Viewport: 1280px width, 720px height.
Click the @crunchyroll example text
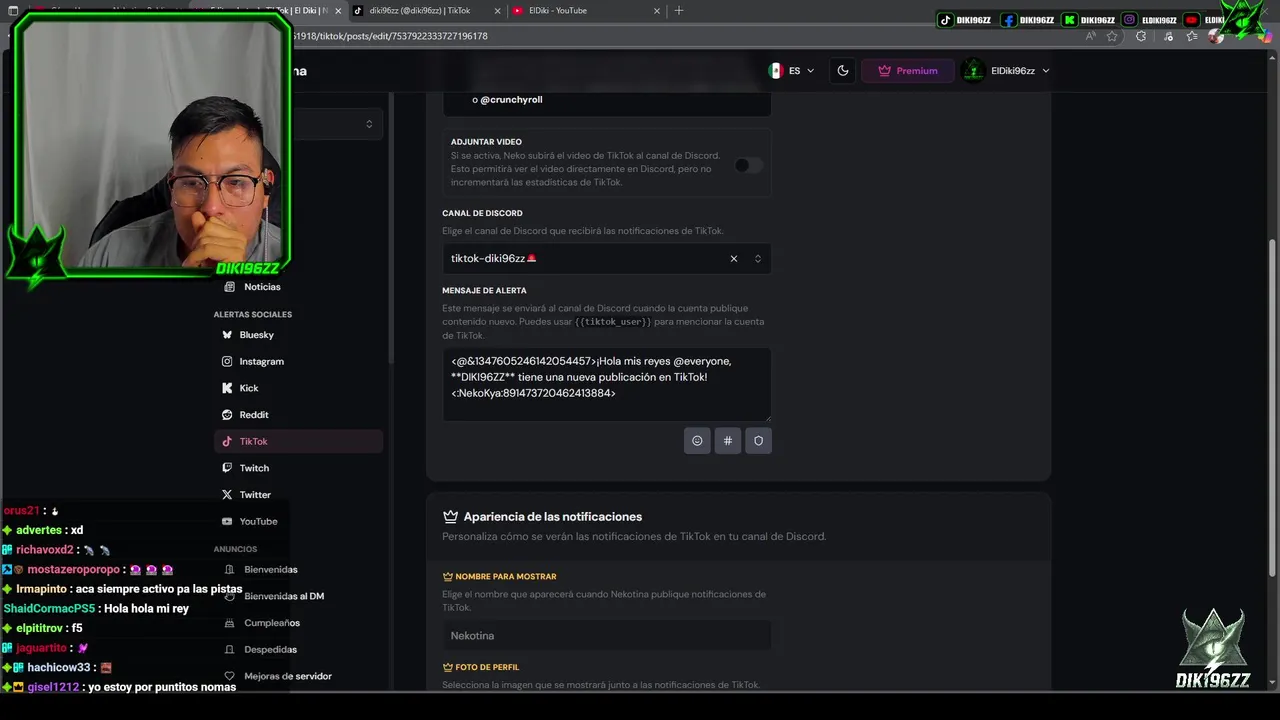[x=511, y=100]
